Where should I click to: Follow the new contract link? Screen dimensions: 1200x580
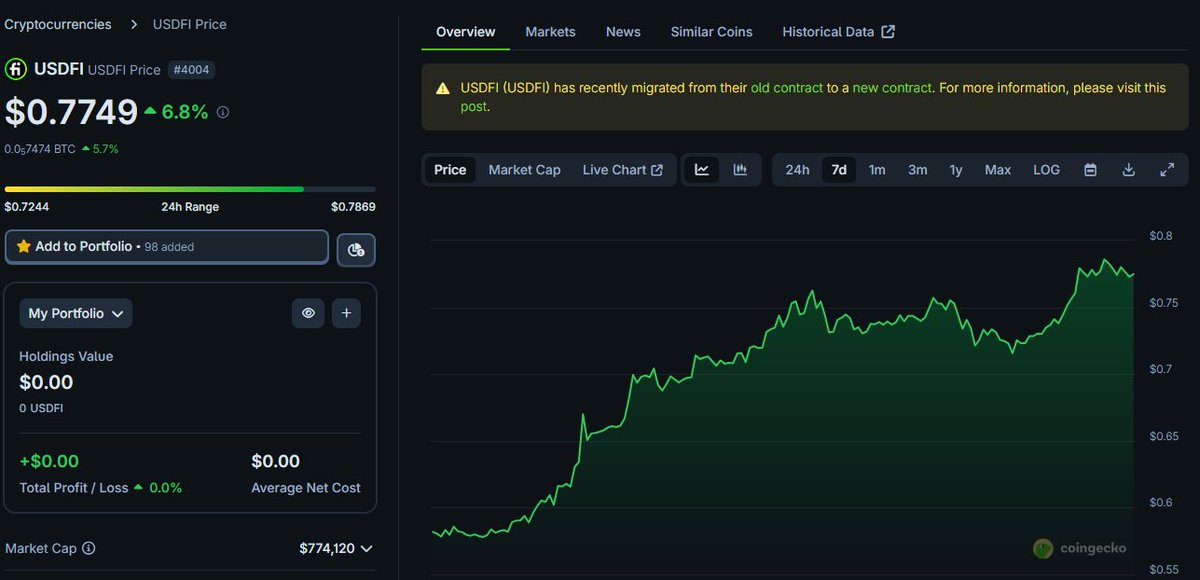coord(892,88)
